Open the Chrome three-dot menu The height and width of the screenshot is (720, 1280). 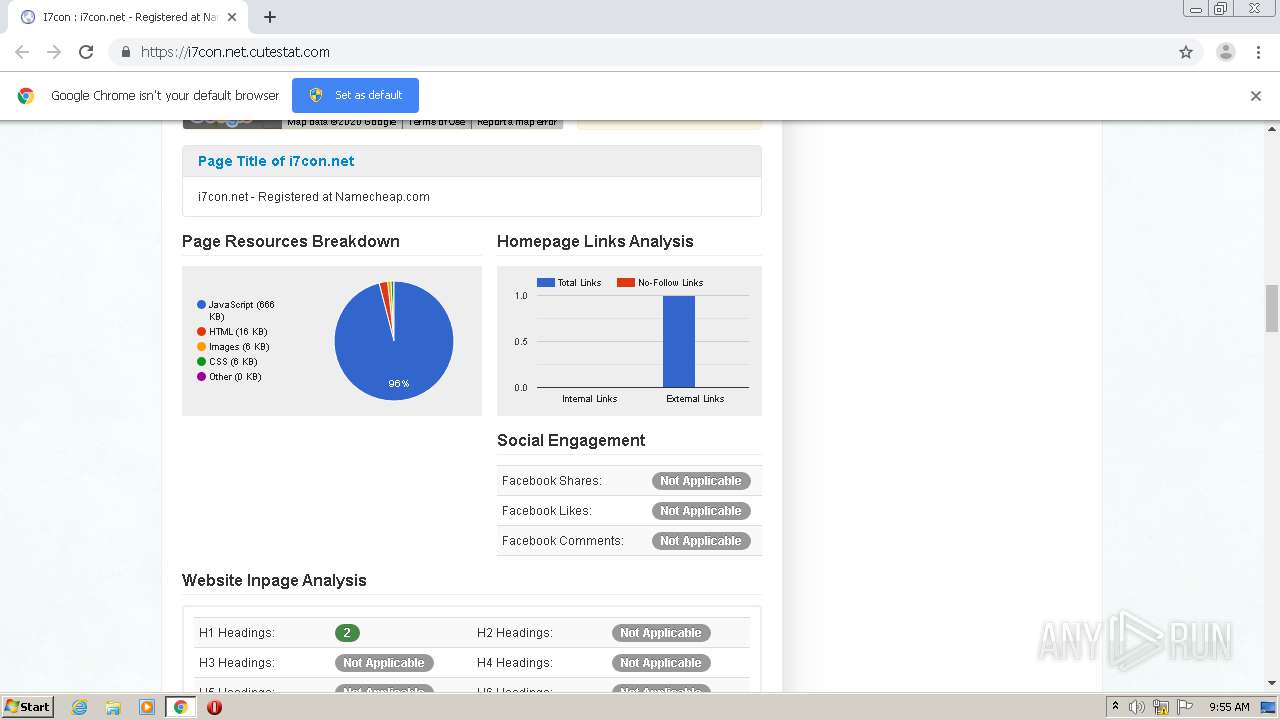click(x=1258, y=52)
